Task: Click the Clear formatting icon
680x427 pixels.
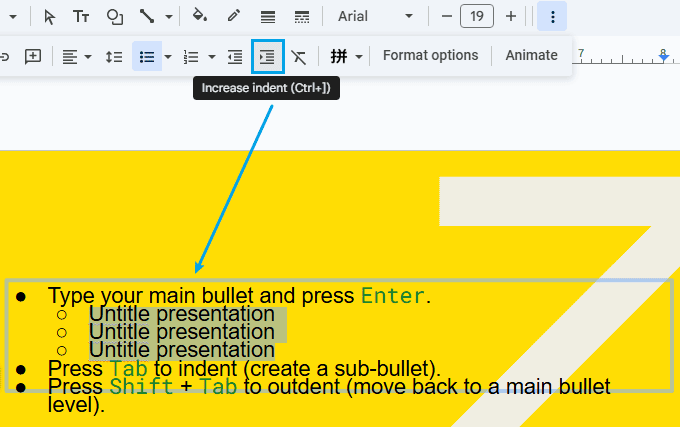Action: [299, 57]
